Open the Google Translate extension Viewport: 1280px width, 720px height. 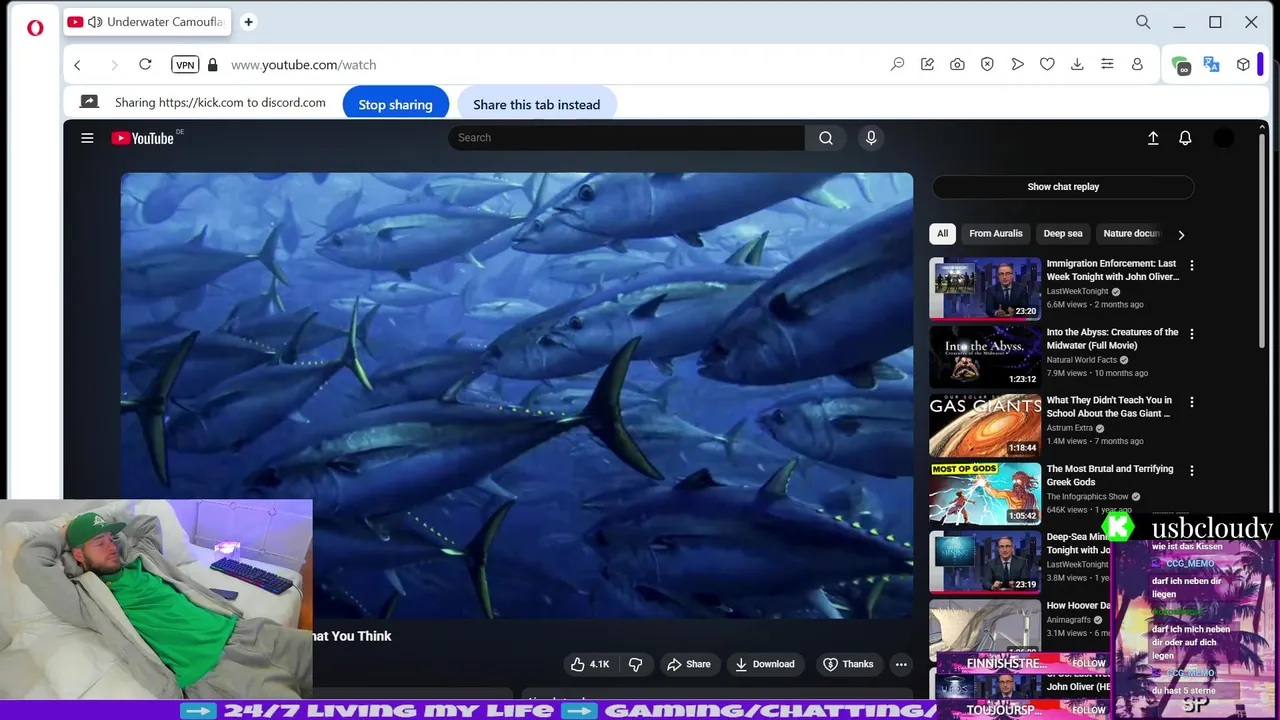tap(1211, 64)
